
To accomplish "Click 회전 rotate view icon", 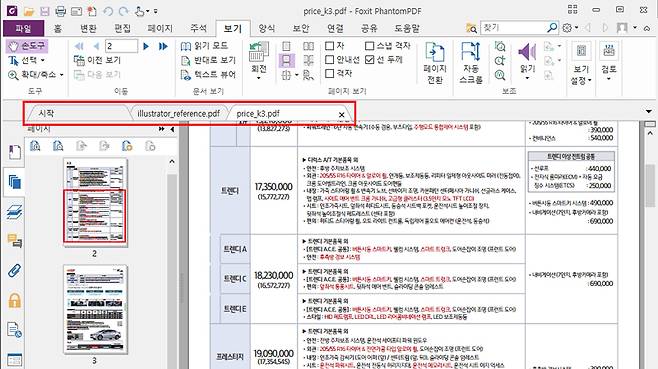I will pos(259,51).
